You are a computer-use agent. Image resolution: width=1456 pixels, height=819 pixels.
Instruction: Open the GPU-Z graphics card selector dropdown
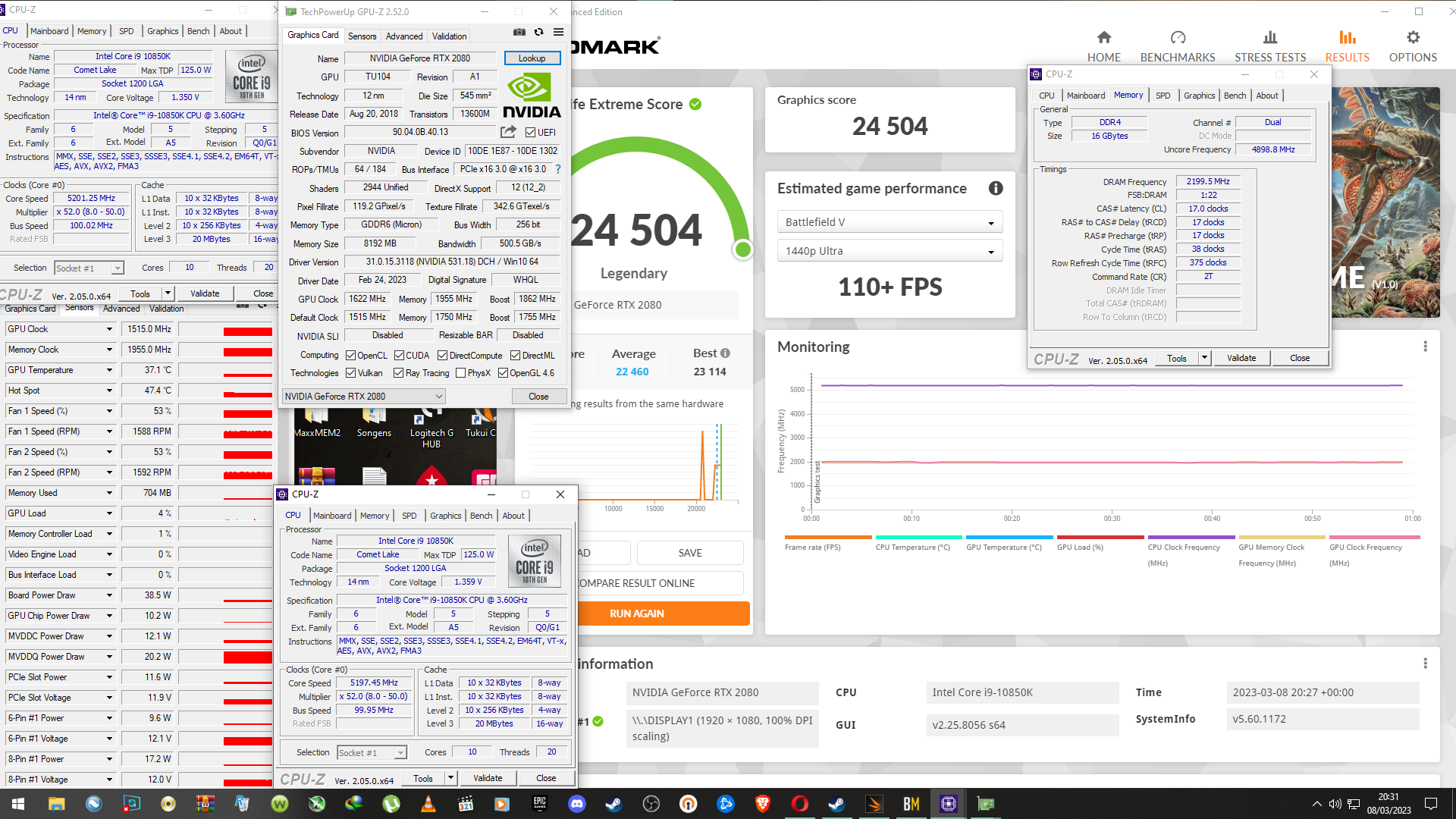click(x=363, y=397)
